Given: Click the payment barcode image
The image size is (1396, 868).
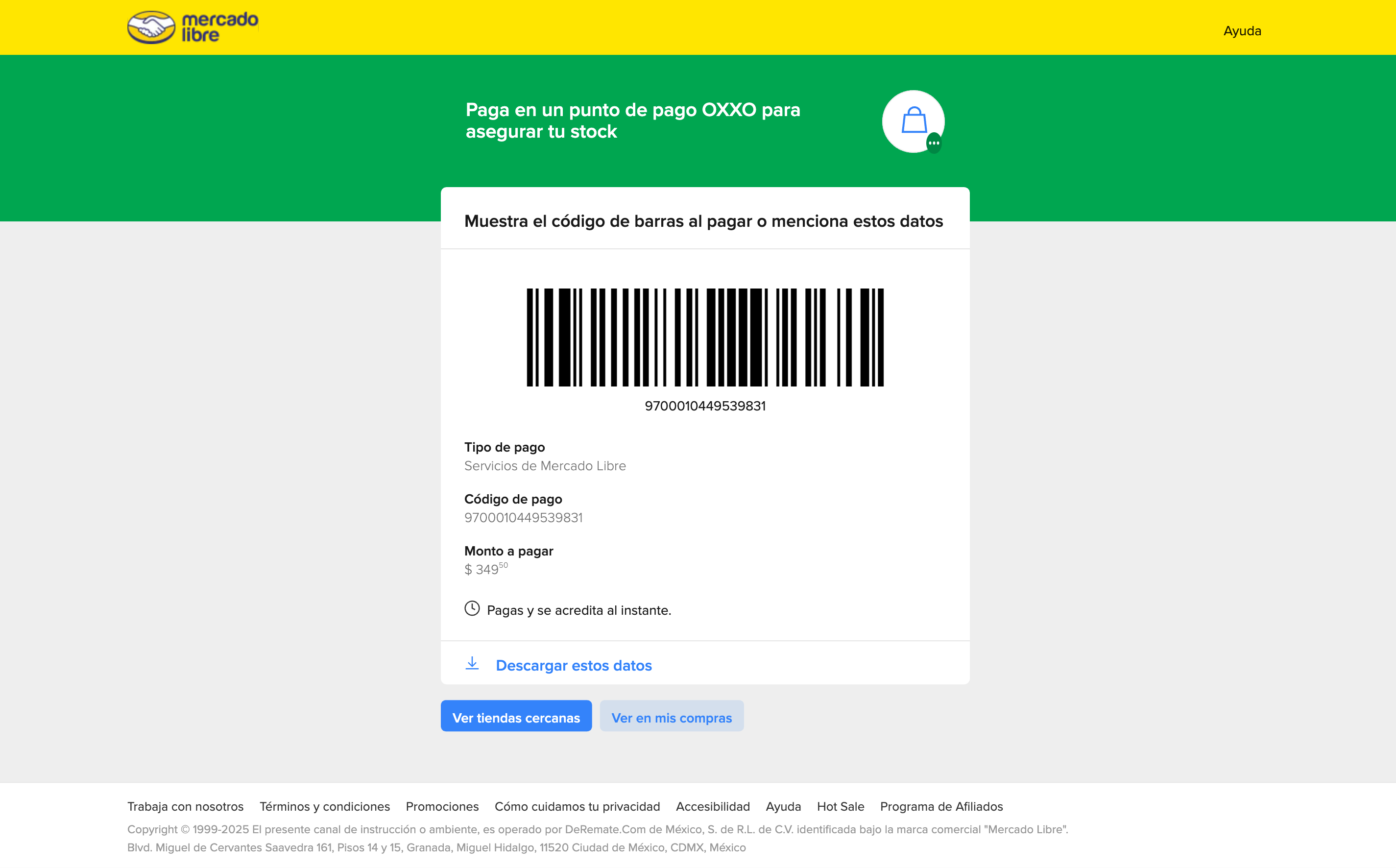Looking at the screenshot, I should (705, 338).
